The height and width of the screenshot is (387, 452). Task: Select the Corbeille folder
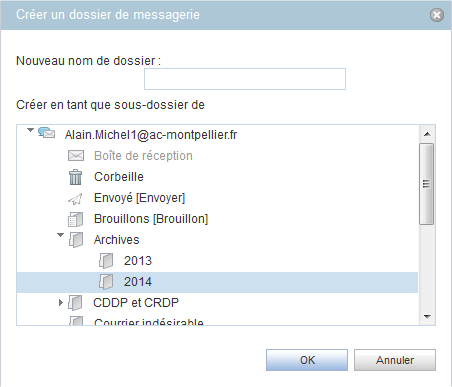click(x=119, y=177)
